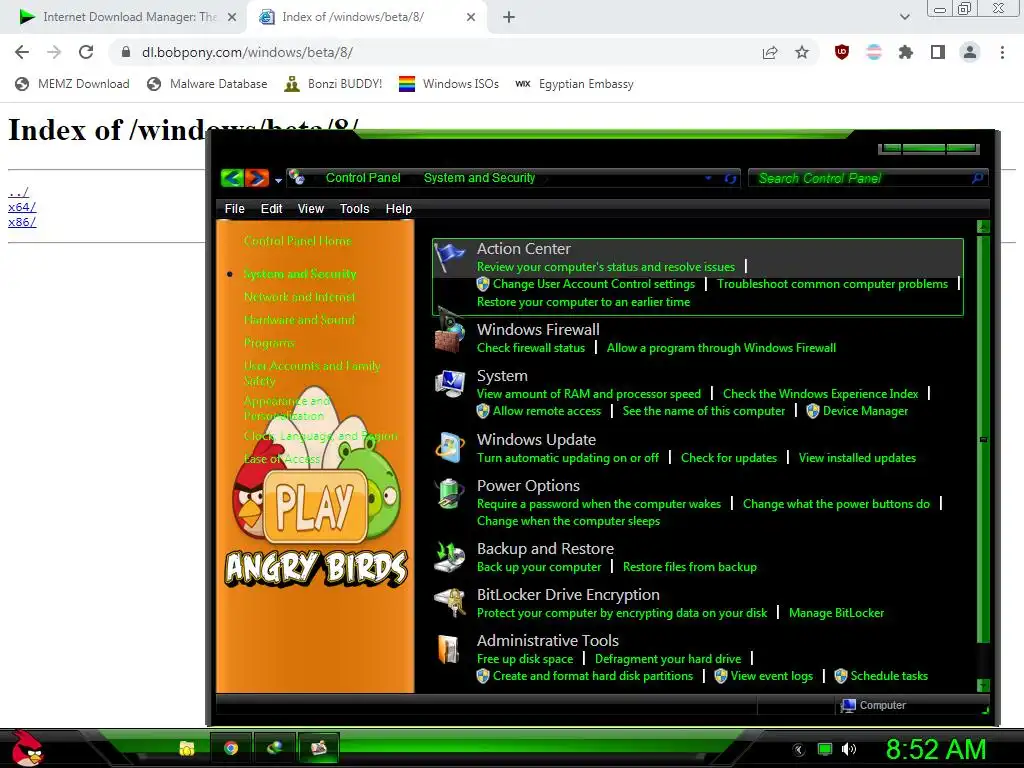Expand the Control Panel address bar dropdown
The image size is (1024, 768).
[x=709, y=178]
